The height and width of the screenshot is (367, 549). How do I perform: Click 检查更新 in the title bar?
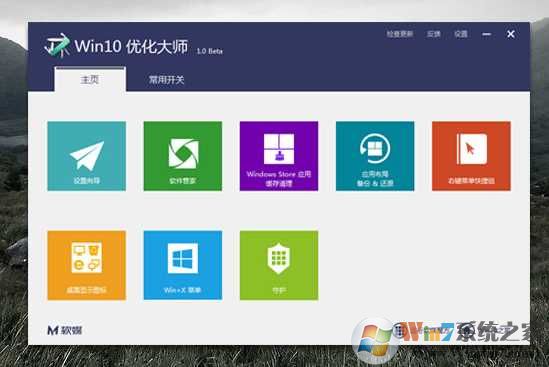[x=400, y=34]
